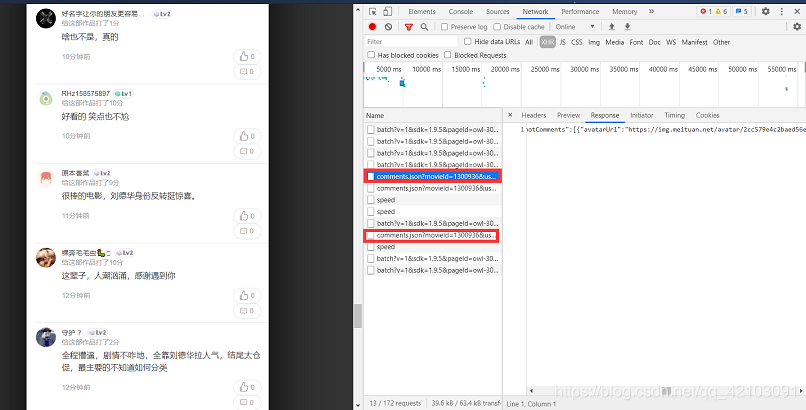Switch to the Elements panel
Image resolution: width=806 pixels, height=410 pixels.
pyautogui.click(x=422, y=11)
